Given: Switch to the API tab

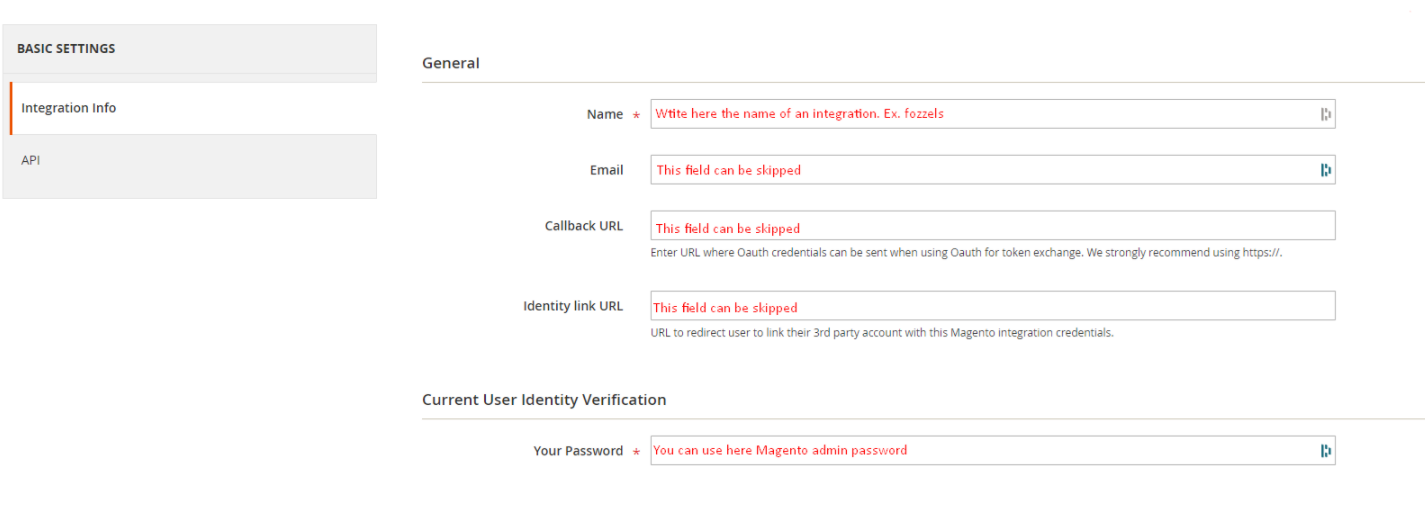Looking at the screenshot, I should point(31,160).
